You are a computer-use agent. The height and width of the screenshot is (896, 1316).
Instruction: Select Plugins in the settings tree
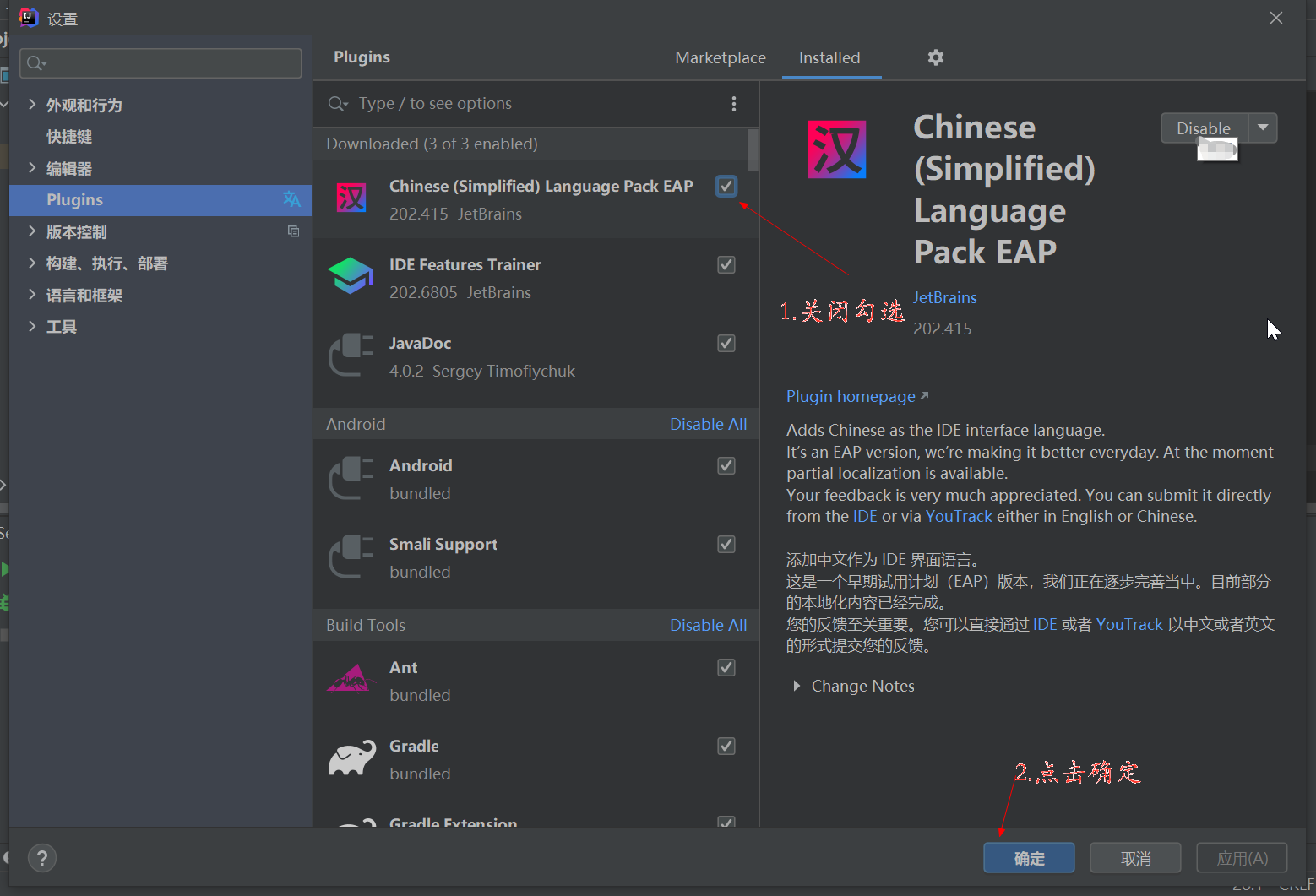point(160,200)
